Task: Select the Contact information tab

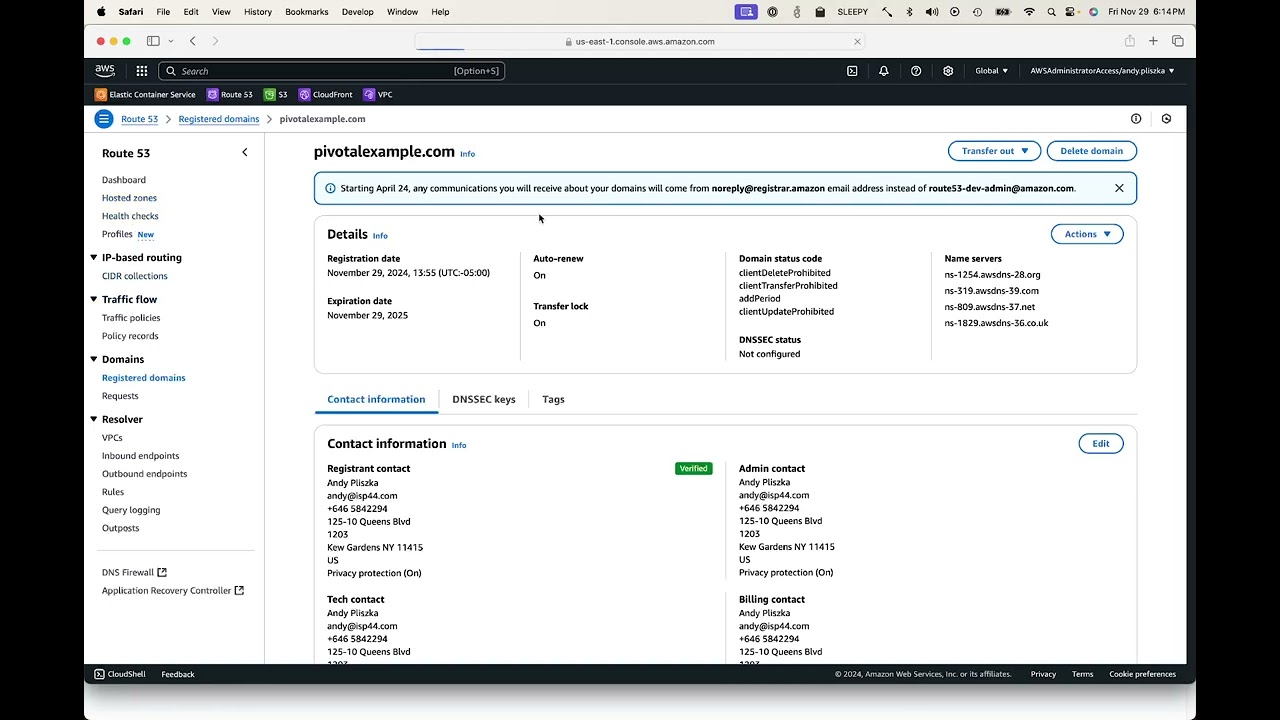Action: [x=376, y=399]
